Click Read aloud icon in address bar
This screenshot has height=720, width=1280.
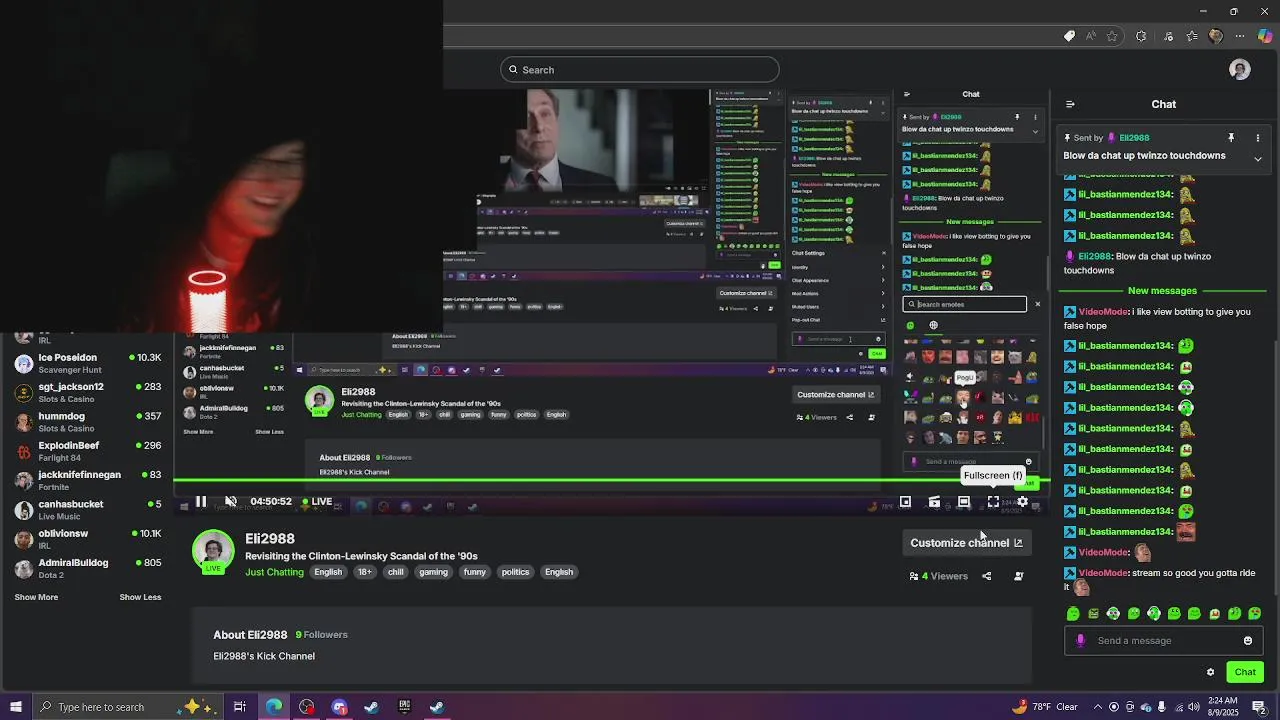(1091, 36)
